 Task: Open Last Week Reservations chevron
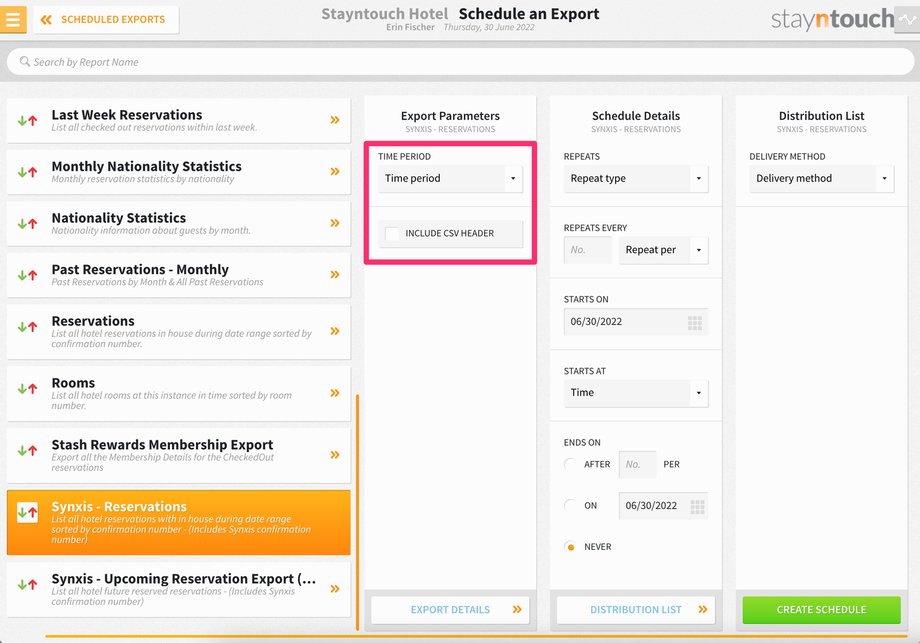335,120
